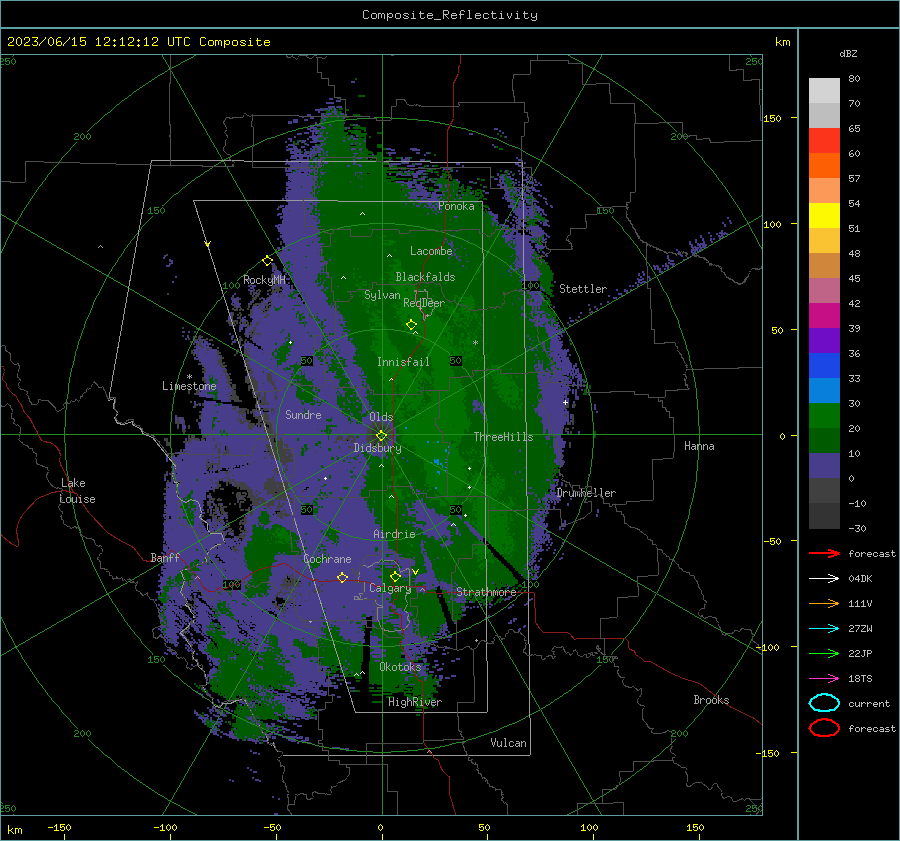Click the Innisfail city label
Screen dimensions: 900x841
(403, 362)
